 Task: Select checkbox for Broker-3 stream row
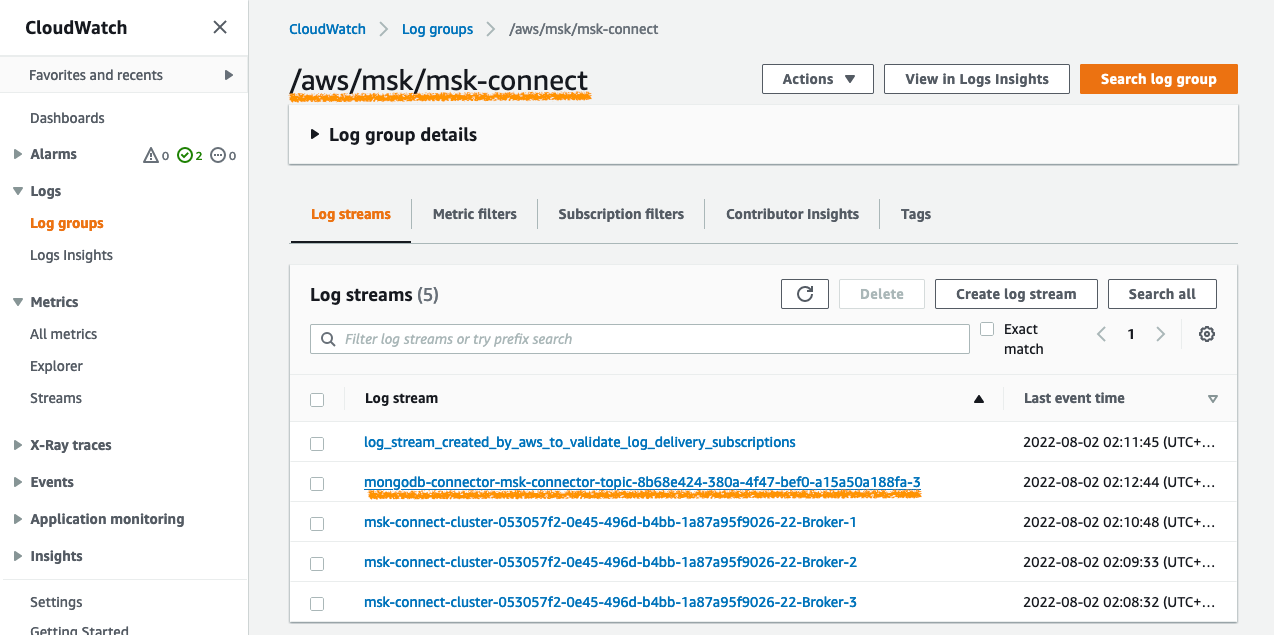coord(317,604)
